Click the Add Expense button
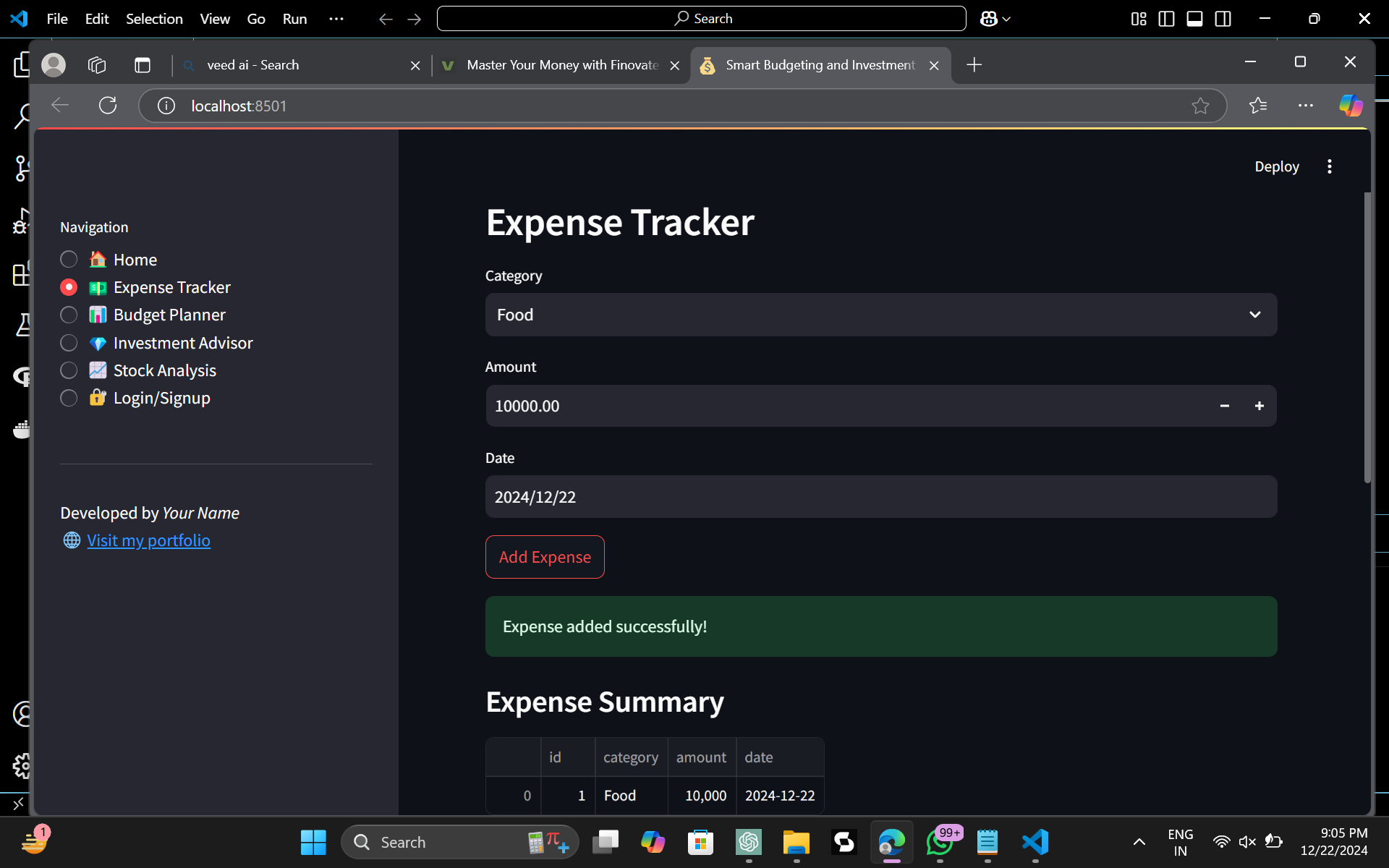Image resolution: width=1389 pixels, height=868 pixels. (545, 557)
